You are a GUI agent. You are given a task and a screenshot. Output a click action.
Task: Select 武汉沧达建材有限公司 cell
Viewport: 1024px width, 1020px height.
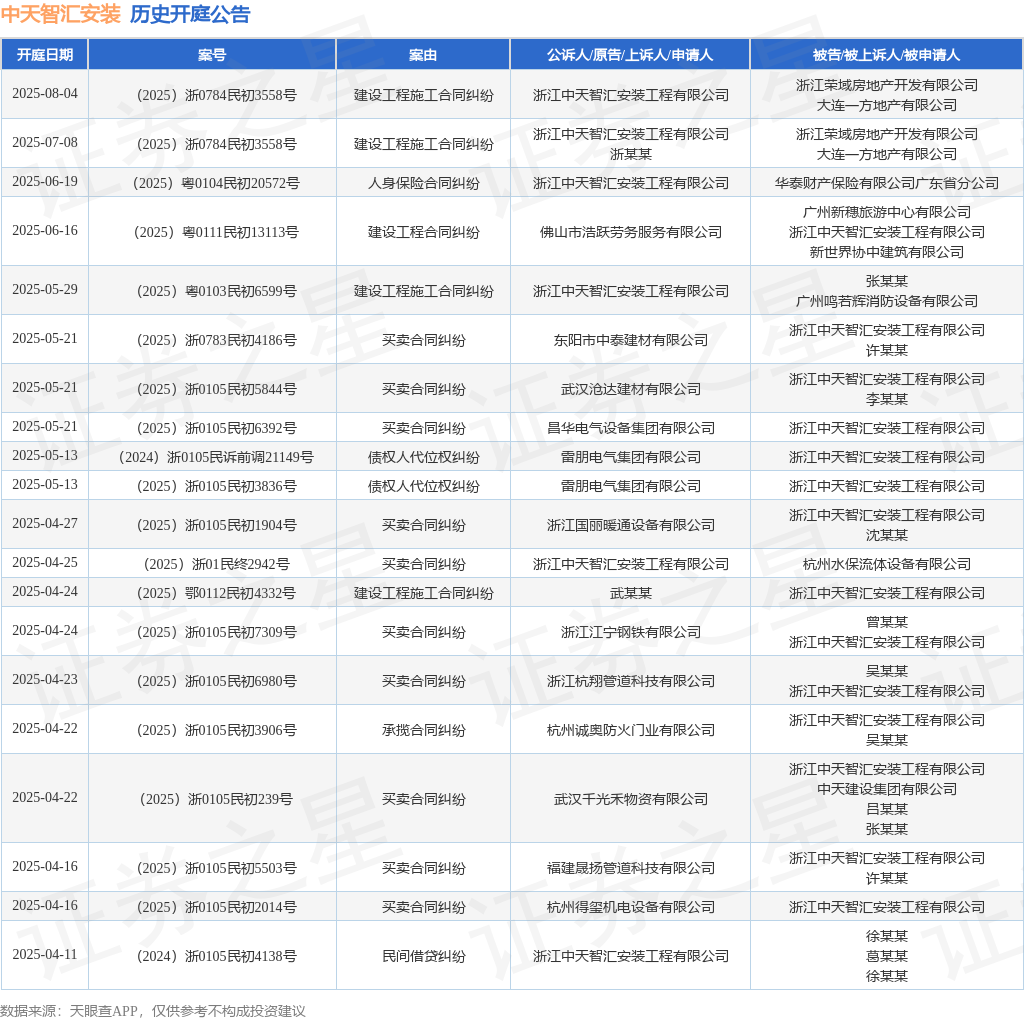click(630, 389)
